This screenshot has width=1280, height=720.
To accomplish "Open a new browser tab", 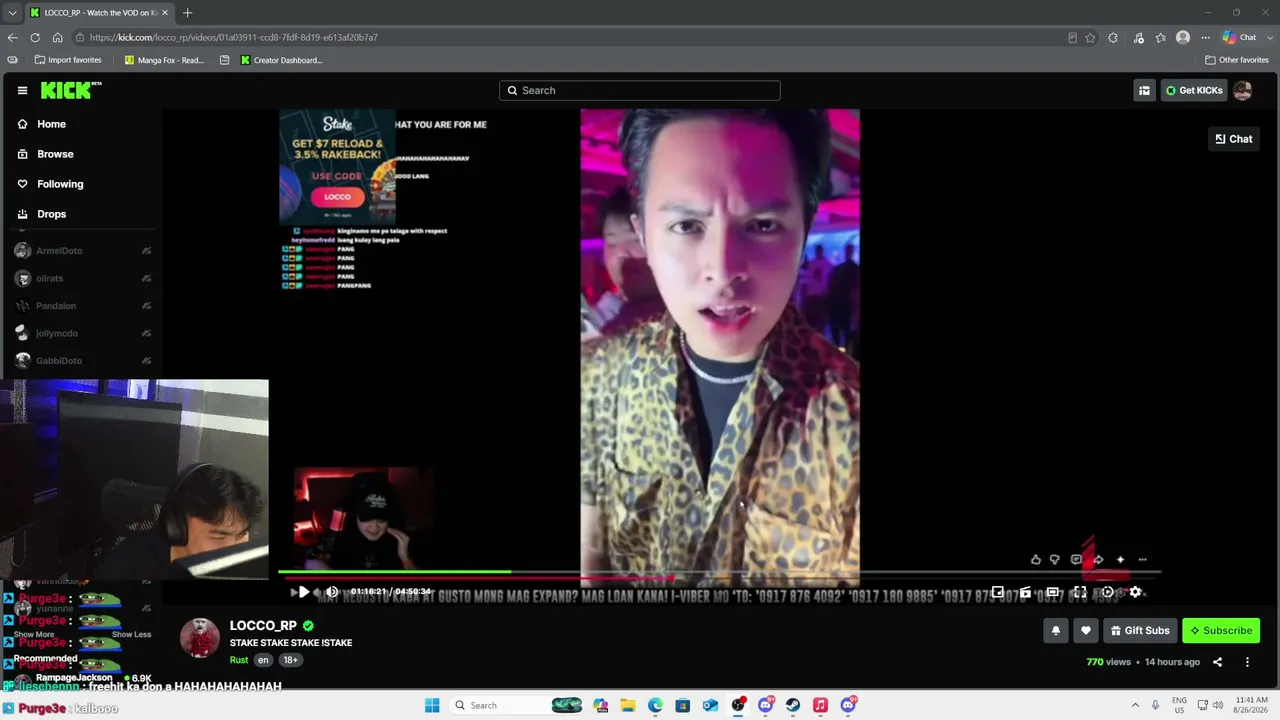I will pyautogui.click(x=187, y=13).
